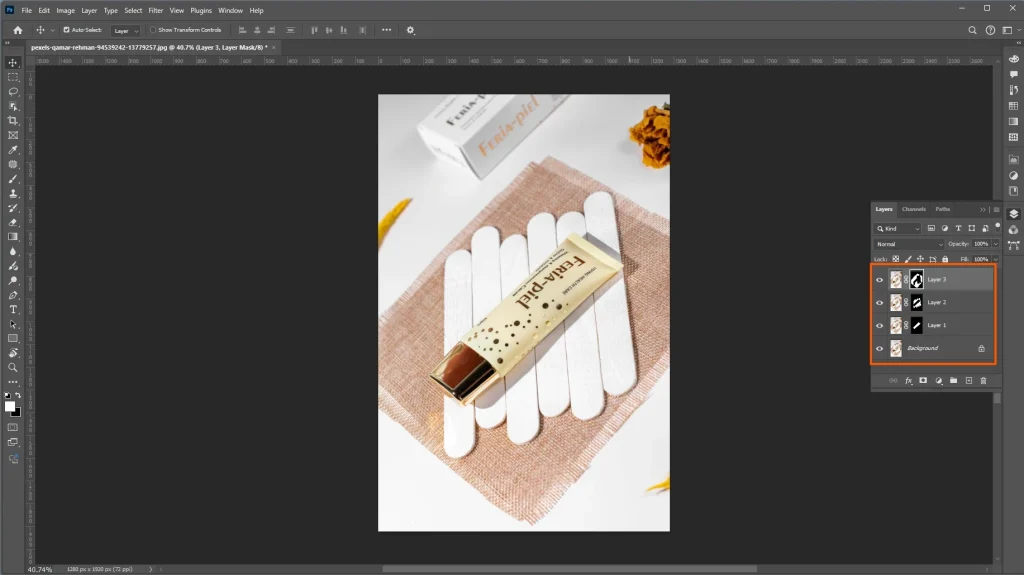Select the Horizontal Type tool
Viewport: 1024px width, 575px height.
[x=13, y=309]
